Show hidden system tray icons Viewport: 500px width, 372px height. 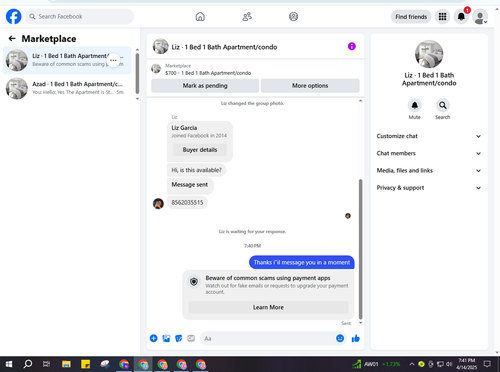tap(412, 364)
